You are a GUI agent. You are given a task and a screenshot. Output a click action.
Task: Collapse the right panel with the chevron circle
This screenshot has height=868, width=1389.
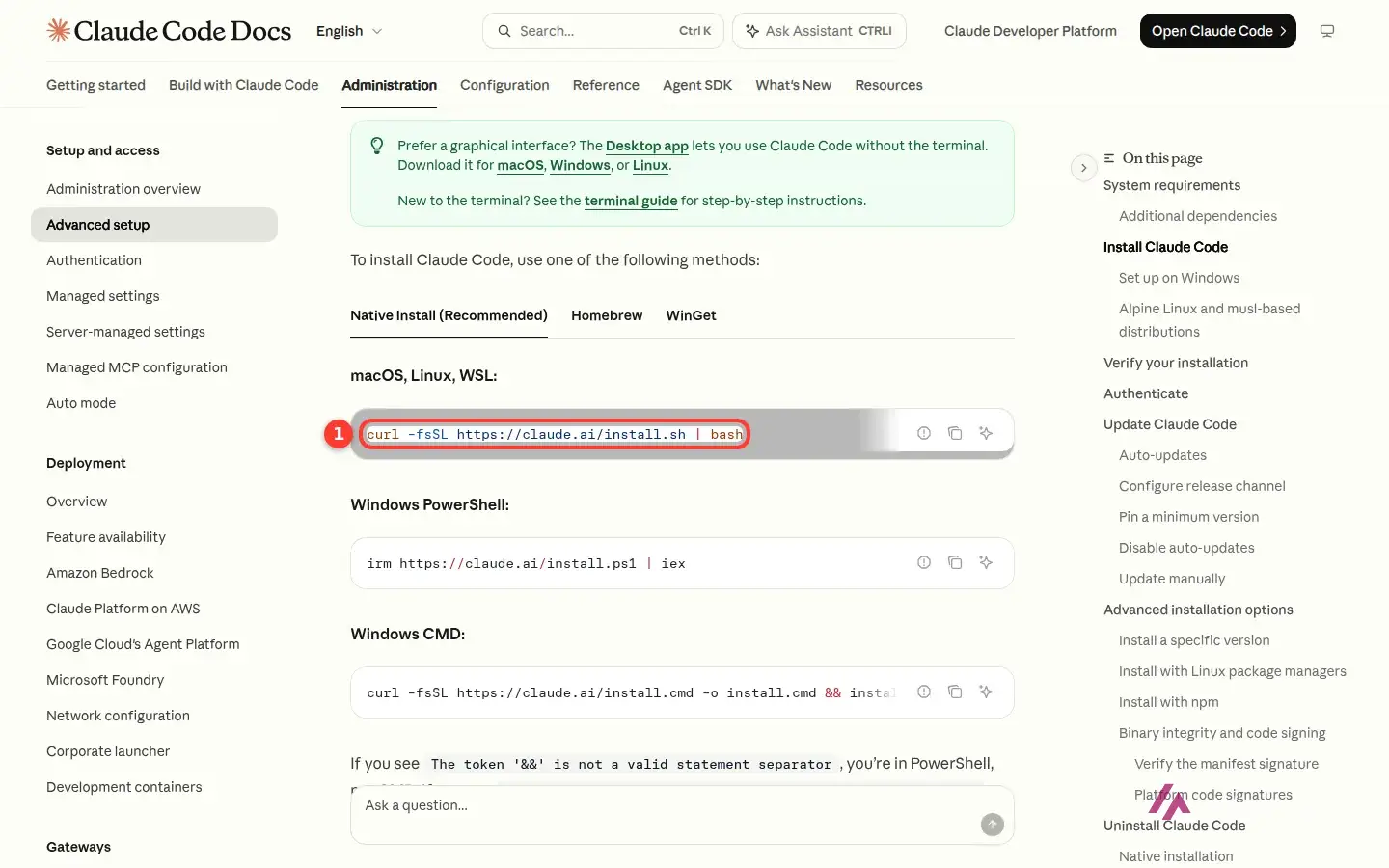pos(1084,168)
